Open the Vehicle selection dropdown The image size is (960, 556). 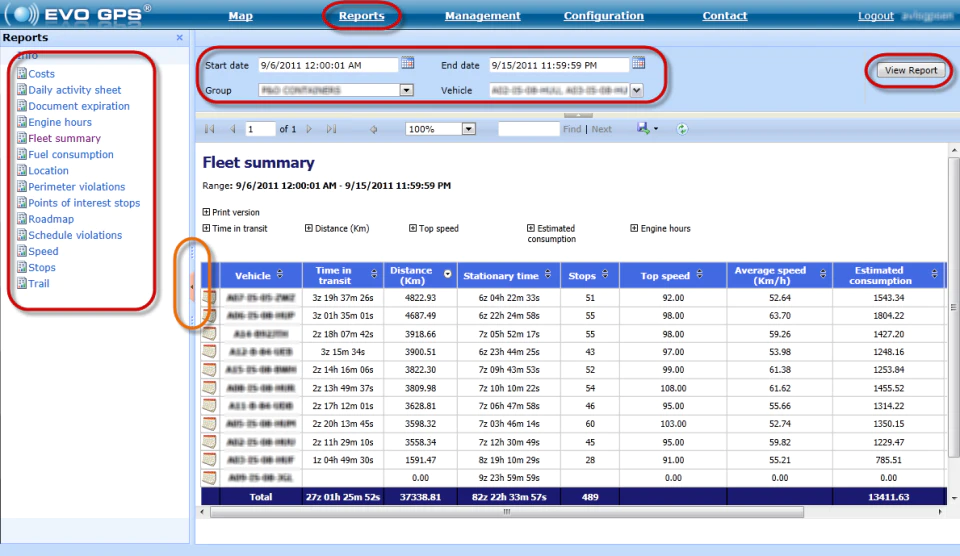click(637, 90)
